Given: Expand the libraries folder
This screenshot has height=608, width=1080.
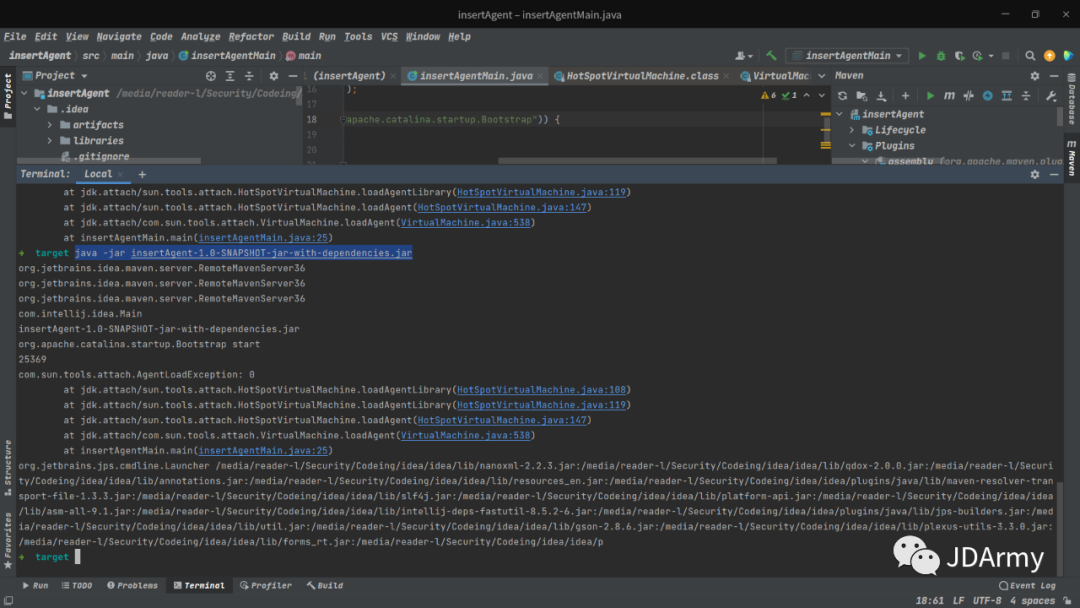Looking at the screenshot, I should coord(50,140).
